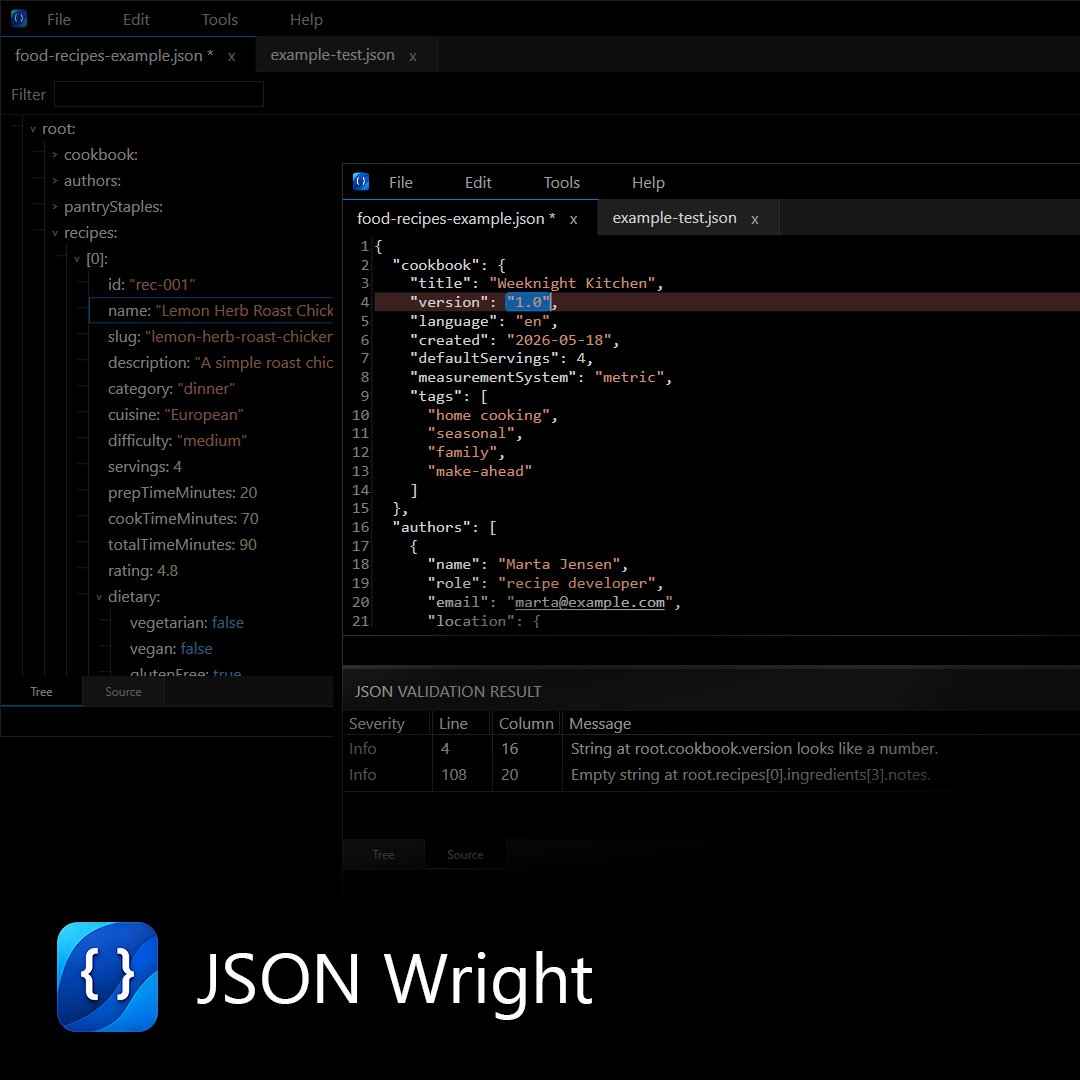This screenshot has width=1080, height=1080.
Task: Expand the pantryStaples node
Action: pyautogui.click(x=55, y=207)
